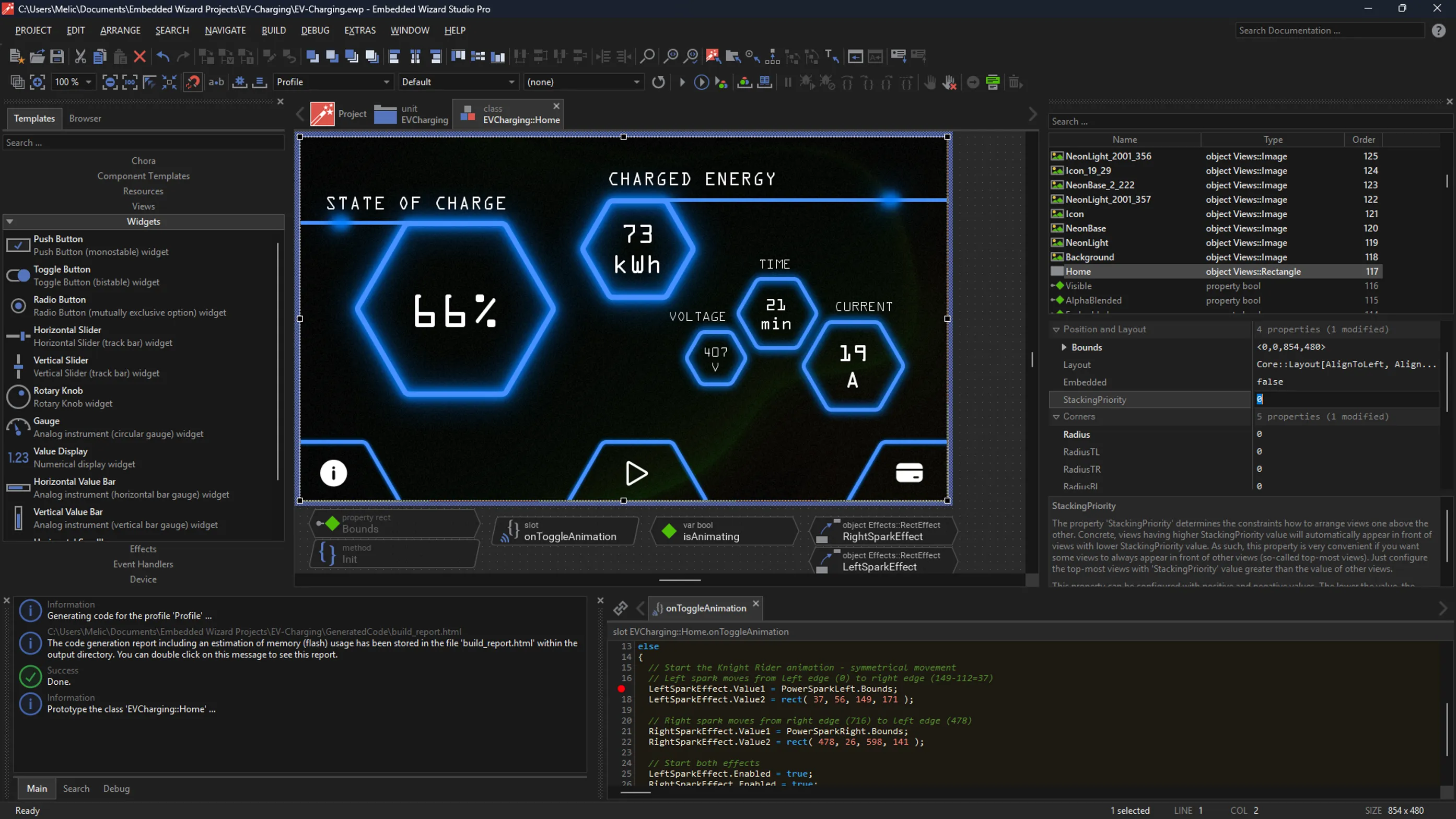The image size is (1456, 819).
Task: Click the Start Prototyper play-circle icon
Action: coord(702,83)
